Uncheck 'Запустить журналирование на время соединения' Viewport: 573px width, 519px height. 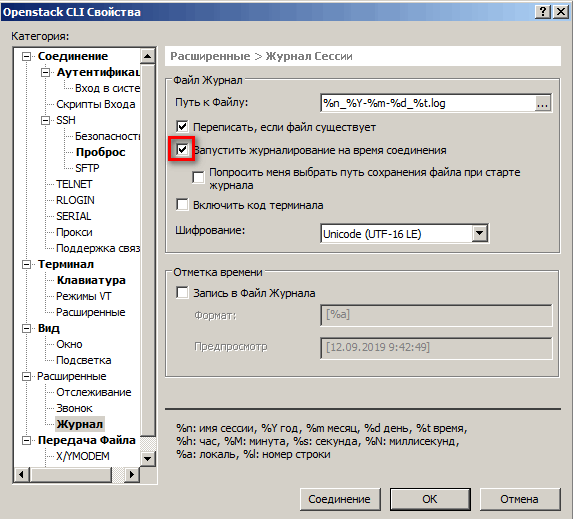(182, 149)
